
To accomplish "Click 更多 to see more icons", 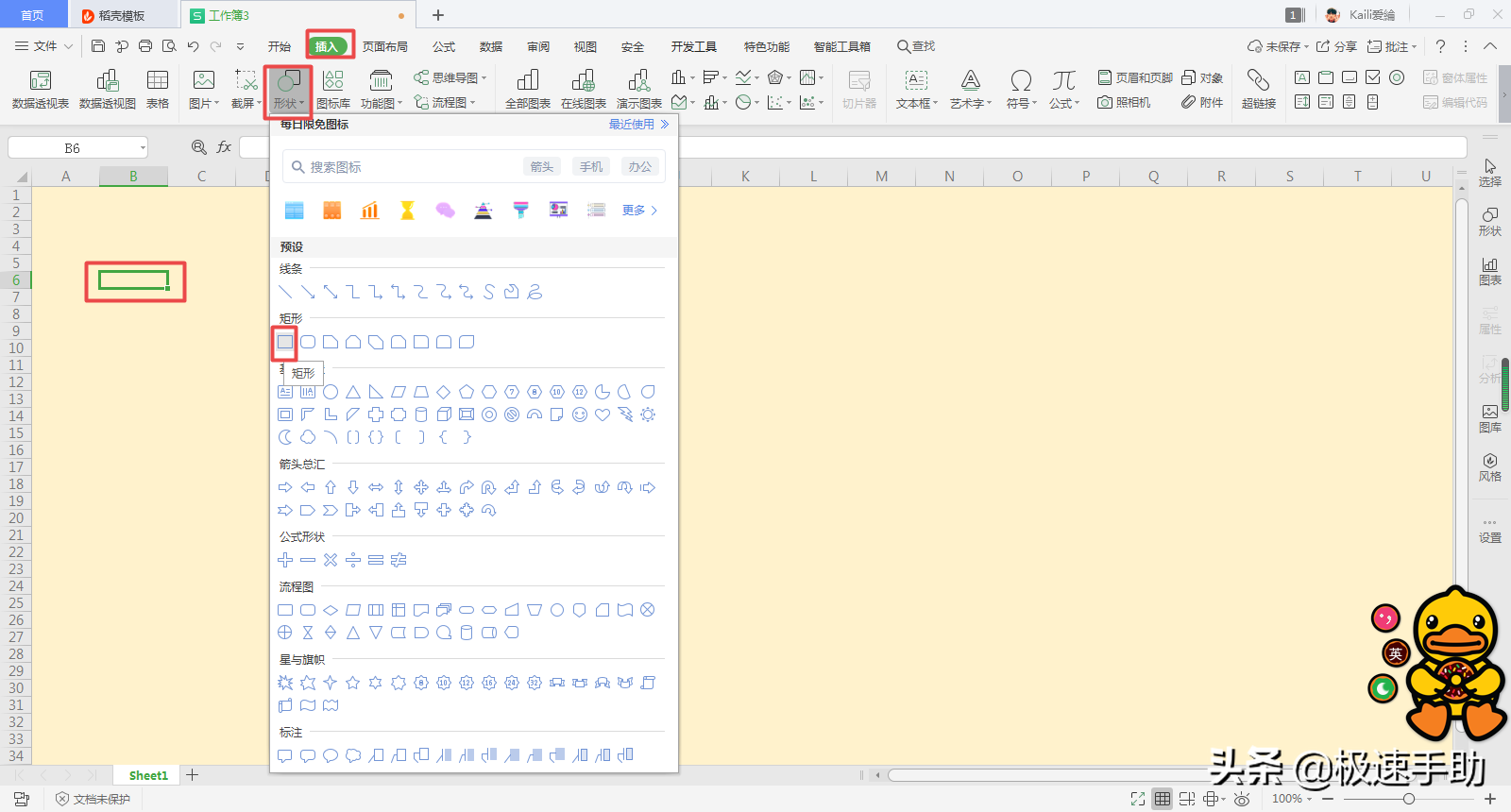I will click(x=639, y=210).
